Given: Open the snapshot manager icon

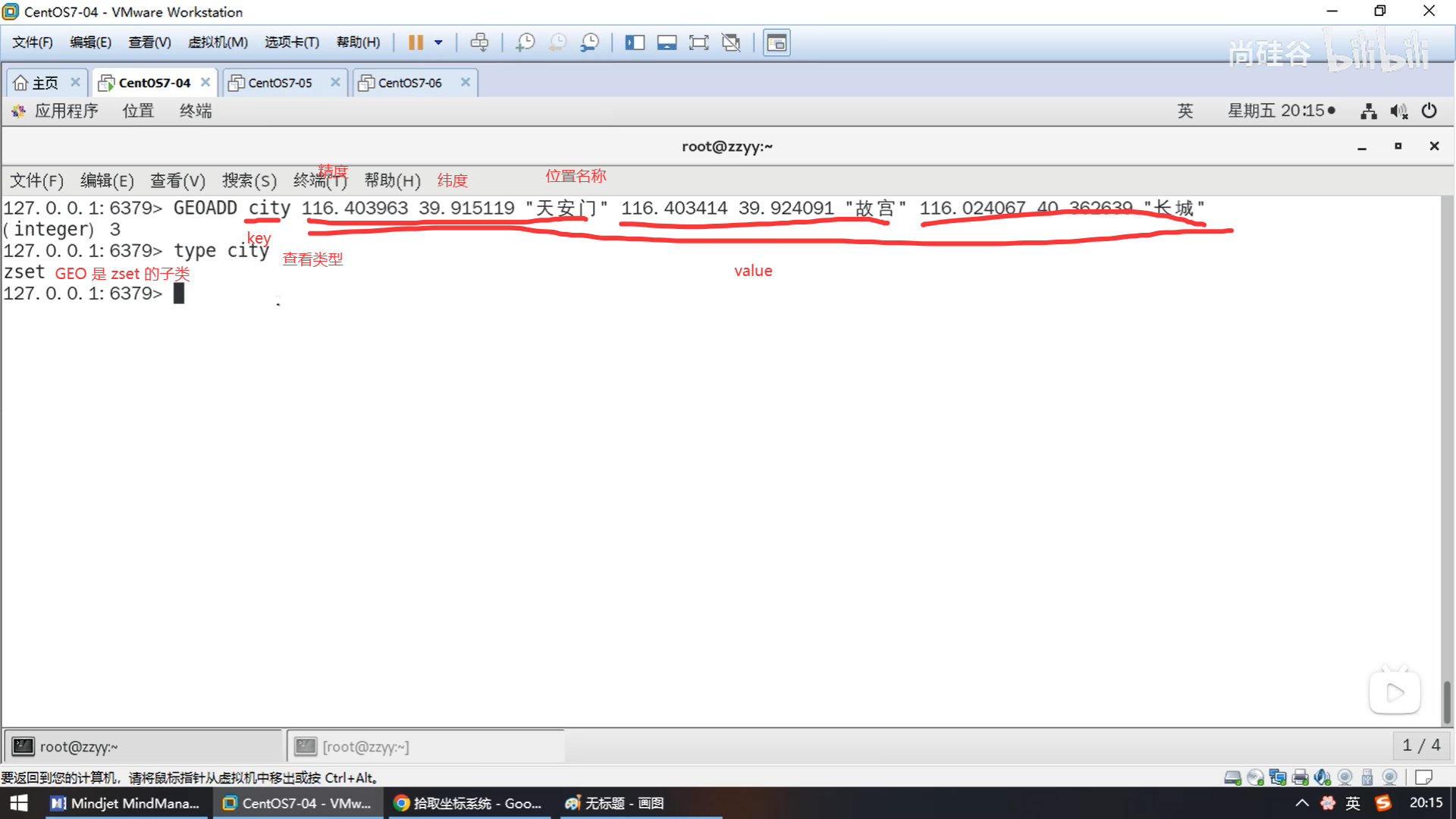Looking at the screenshot, I should [x=589, y=42].
